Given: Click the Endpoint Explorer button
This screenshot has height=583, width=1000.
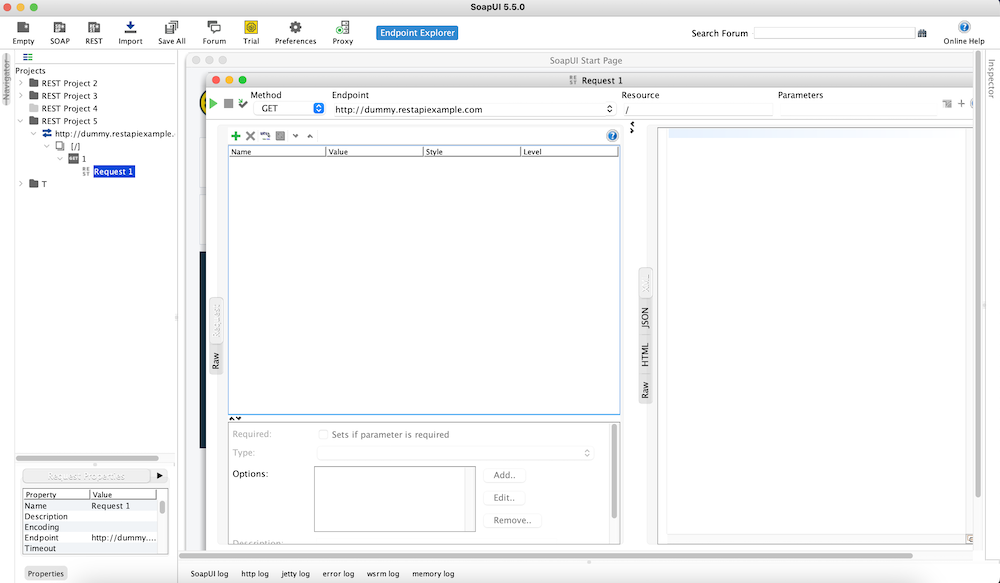Looking at the screenshot, I should click(x=417, y=33).
